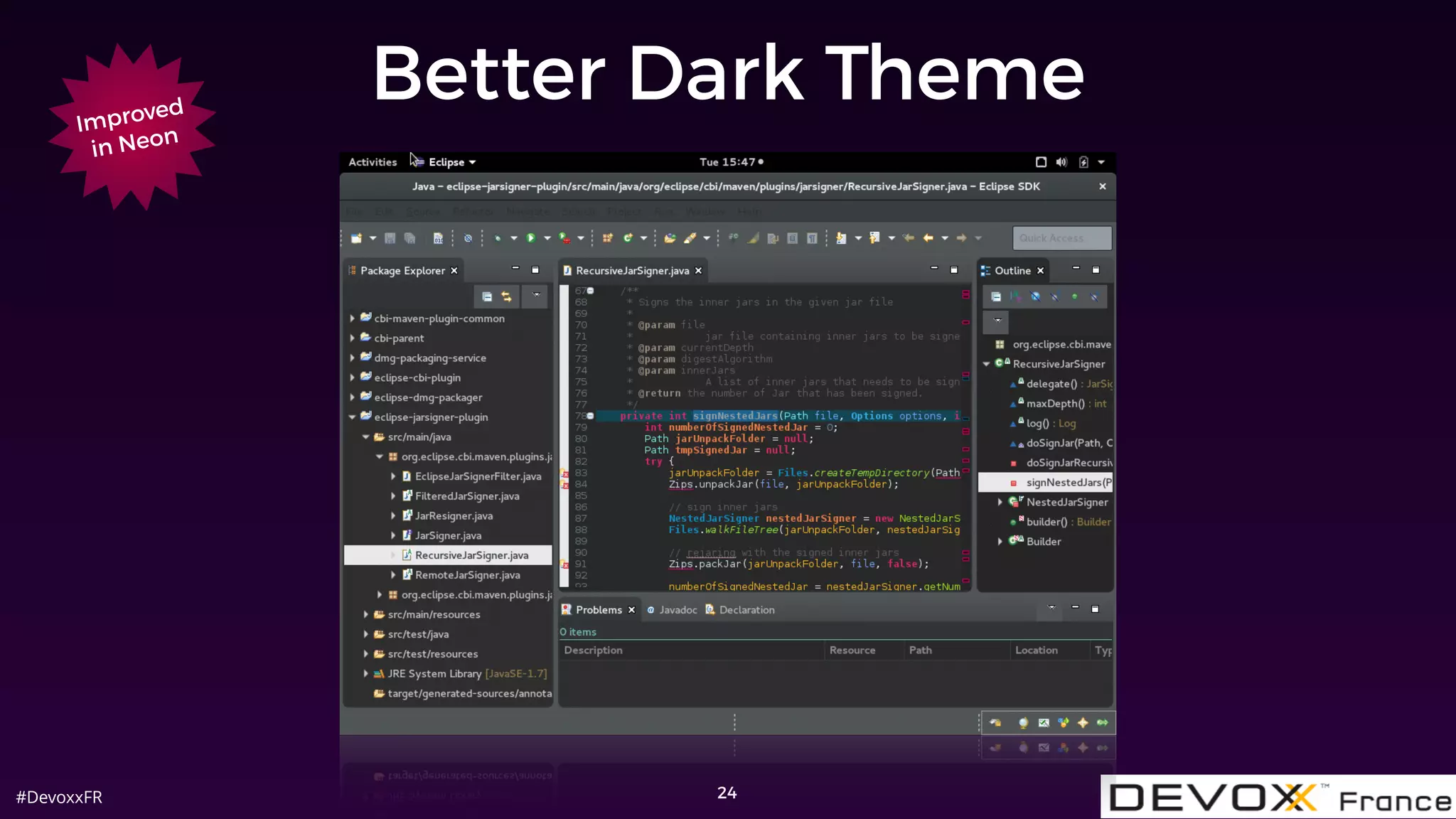Select RecursiveJarSigner.java in Package Explorer
Screen dimensions: 1456x819
tap(448, 555)
